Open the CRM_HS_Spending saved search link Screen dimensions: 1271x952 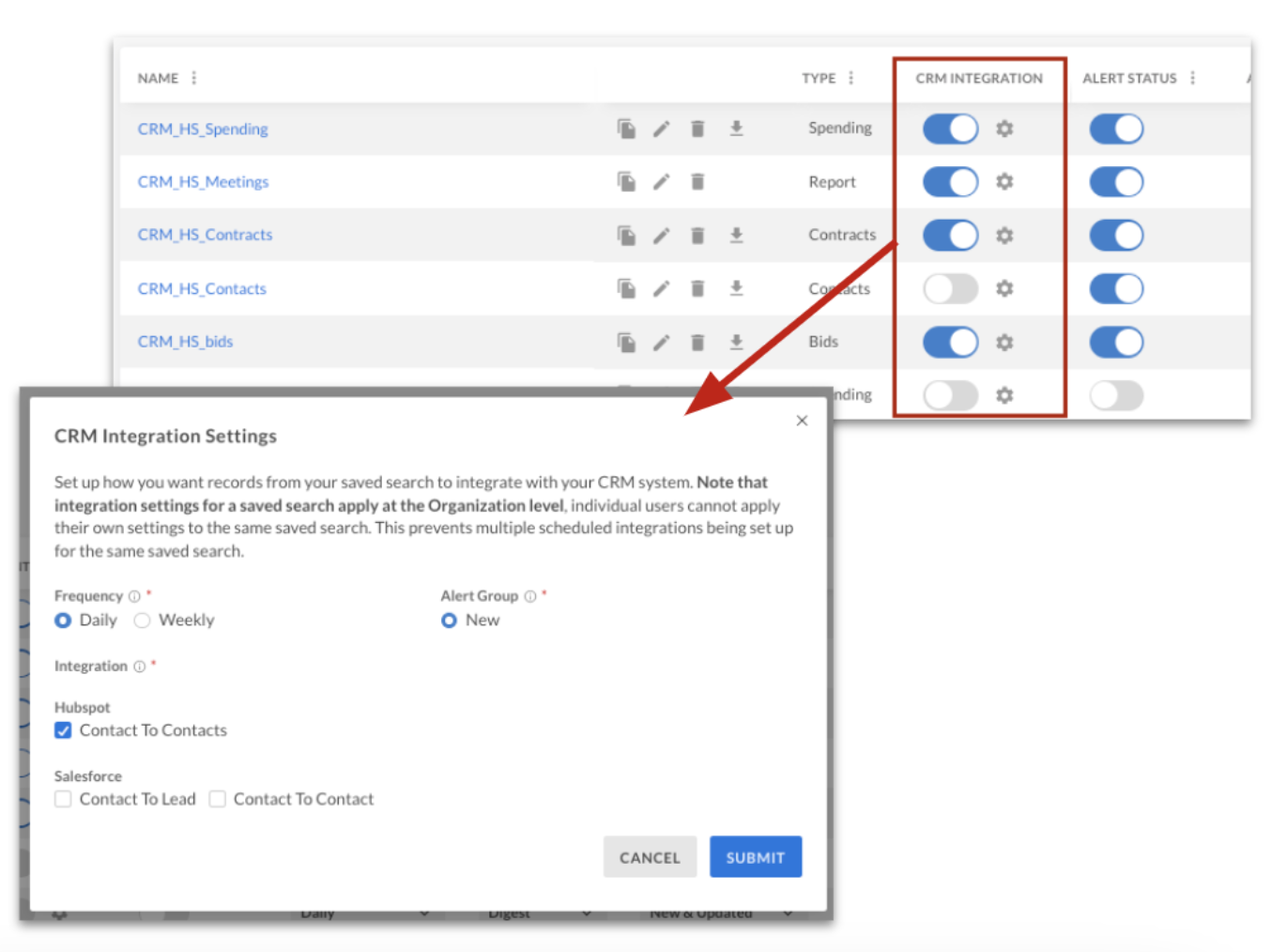tap(202, 129)
